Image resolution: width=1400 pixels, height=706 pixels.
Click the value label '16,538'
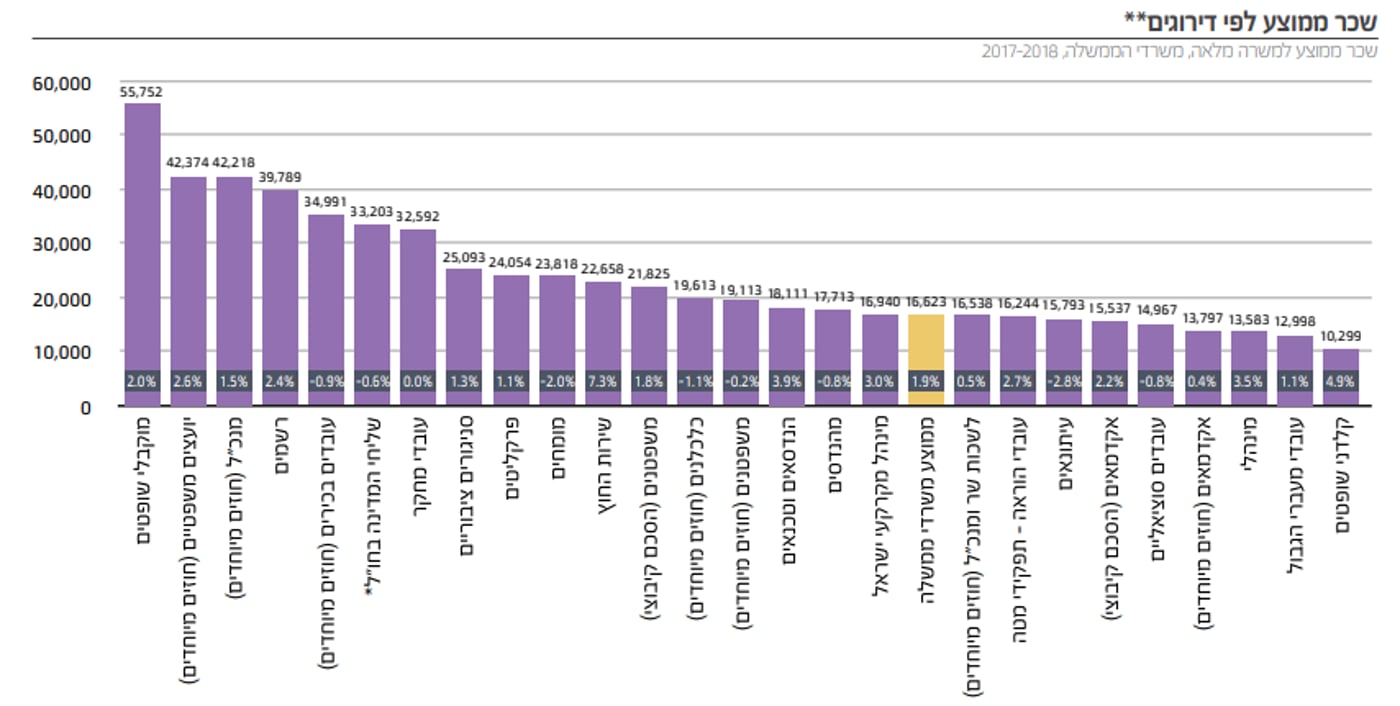(x=972, y=303)
